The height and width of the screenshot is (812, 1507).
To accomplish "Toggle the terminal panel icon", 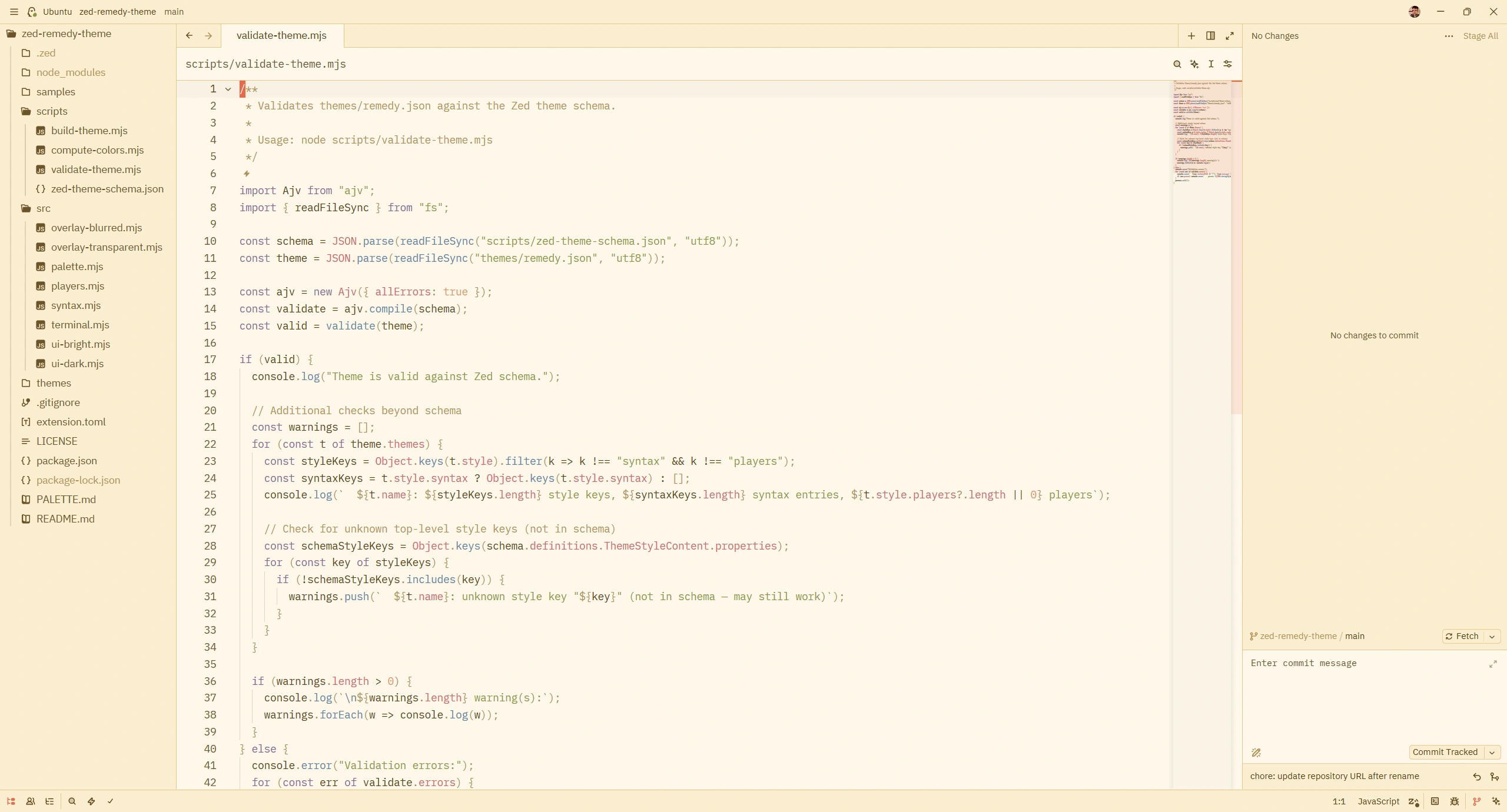I will coord(1435,801).
